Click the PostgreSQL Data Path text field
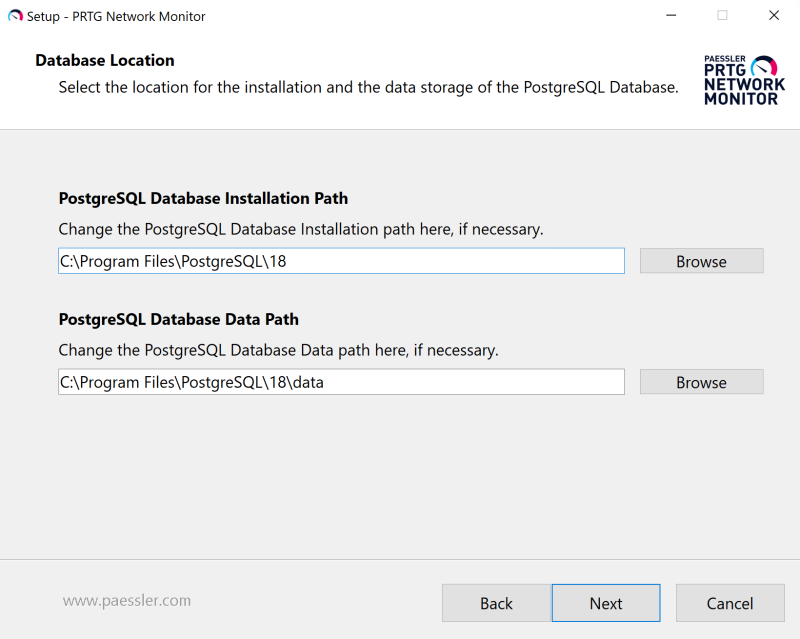The width and height of the screenshot is (800, 639). coord(341,382)
